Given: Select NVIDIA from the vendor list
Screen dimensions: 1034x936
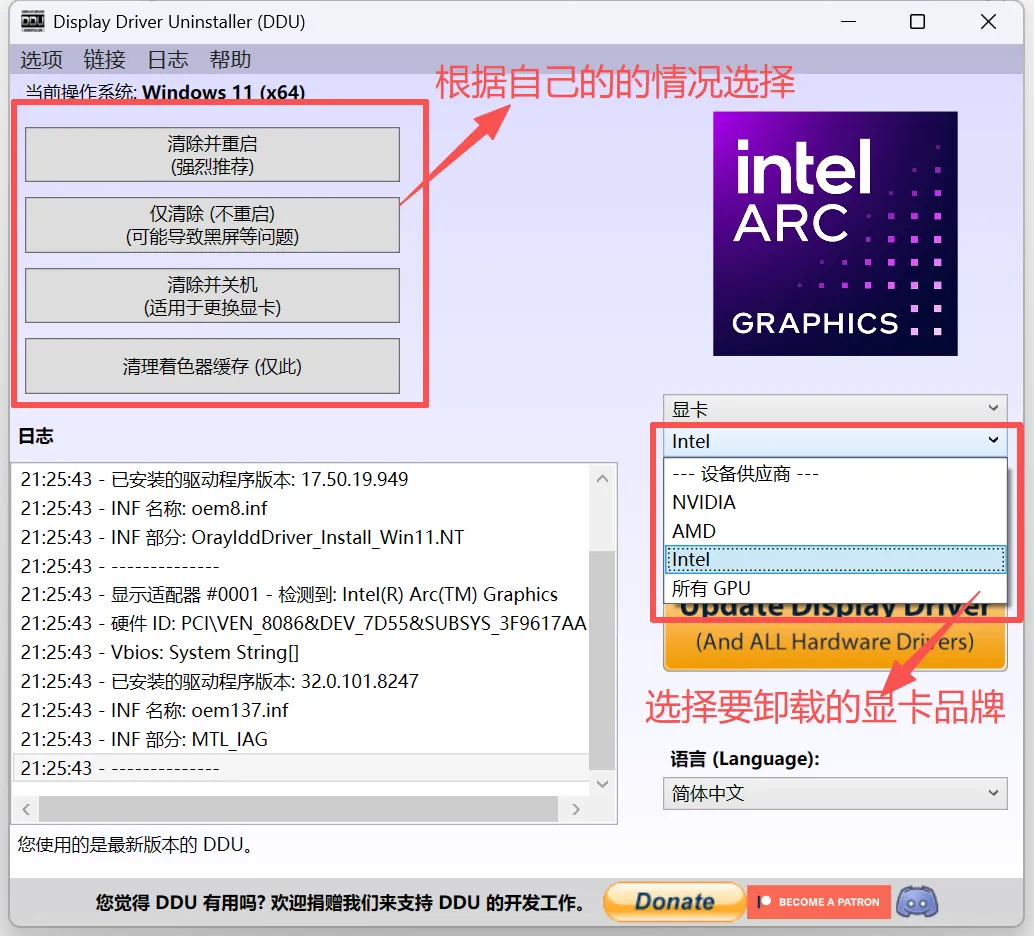Looking at the screenshot, I should [835, 502].
